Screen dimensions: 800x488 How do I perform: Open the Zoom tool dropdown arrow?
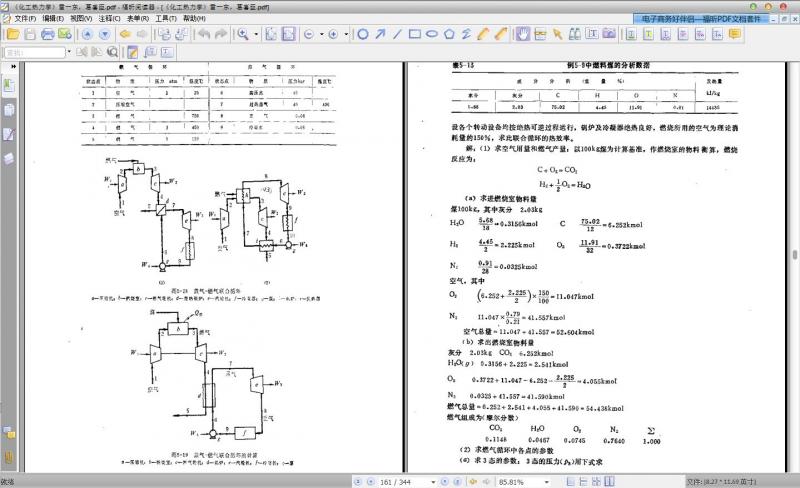[256, 34]
